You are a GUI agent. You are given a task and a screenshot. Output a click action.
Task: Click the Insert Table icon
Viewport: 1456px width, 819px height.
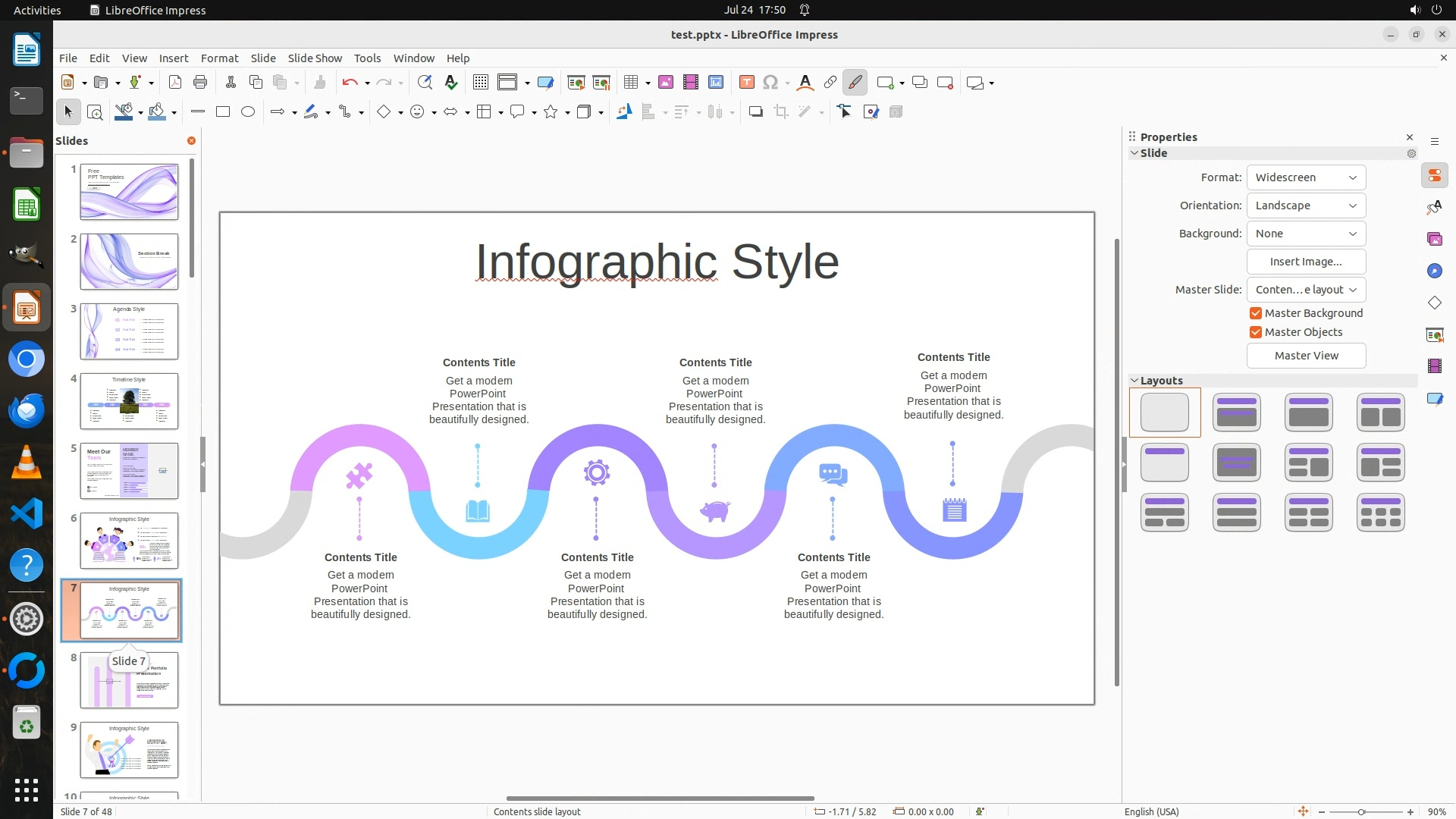[630, 83]
